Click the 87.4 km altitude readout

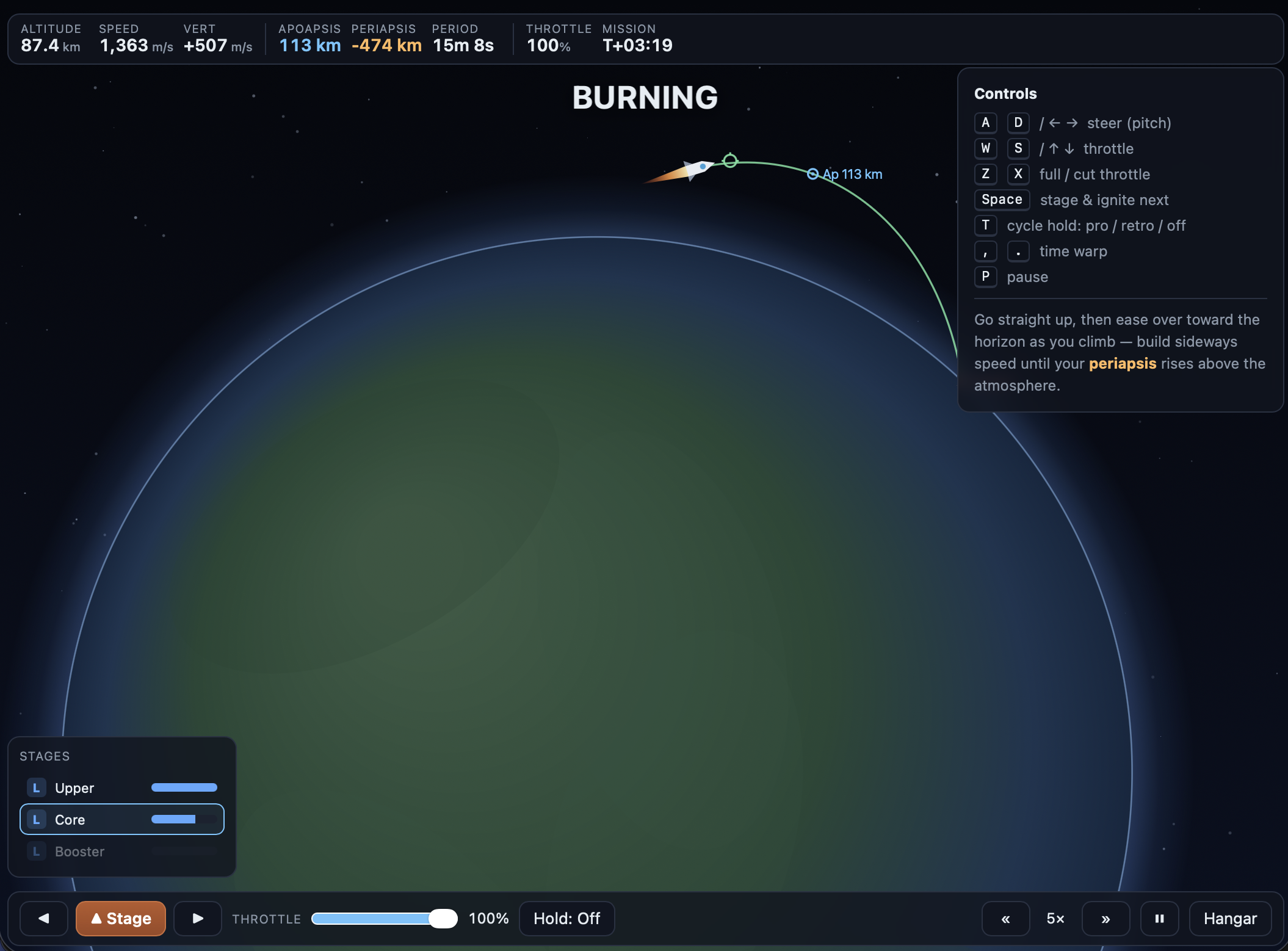51,45
